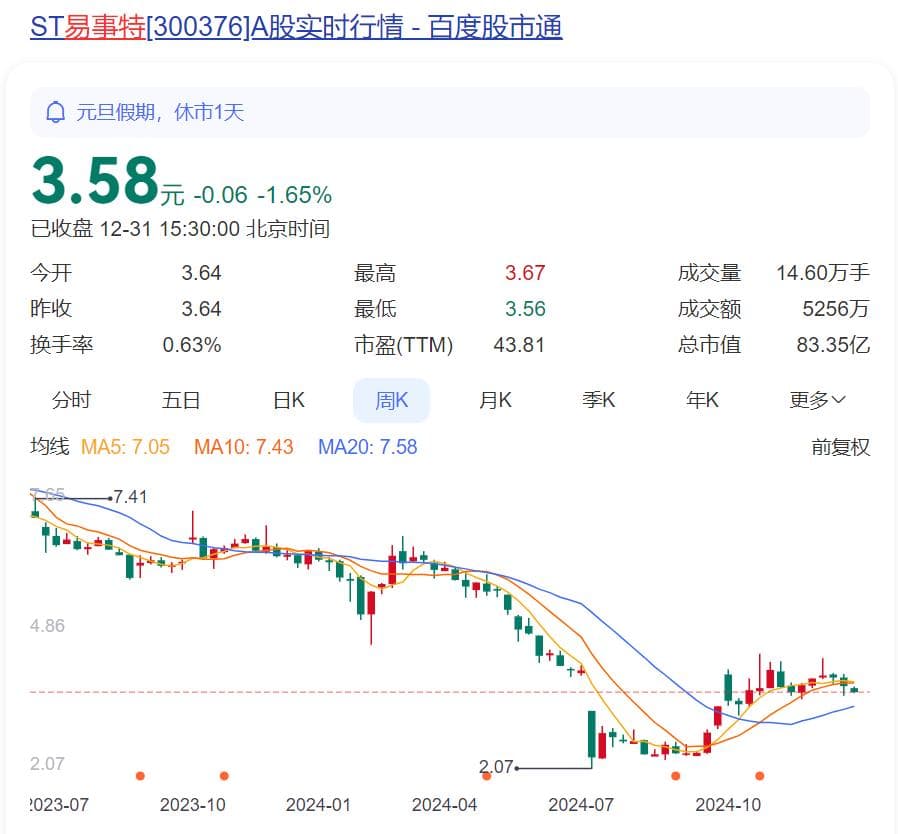Click the orange event dot left of 2024-10
Image resolution: width=898 pixels, height=834 pixels.
[675, 776]
